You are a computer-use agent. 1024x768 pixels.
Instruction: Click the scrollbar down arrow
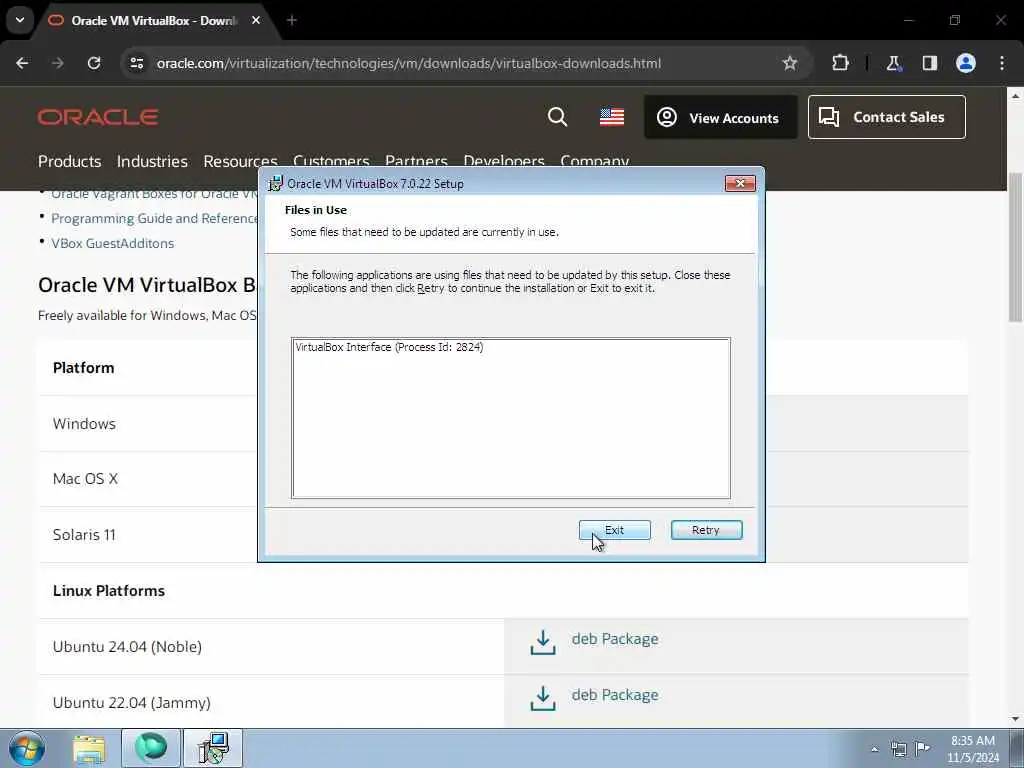point(1015,719)
